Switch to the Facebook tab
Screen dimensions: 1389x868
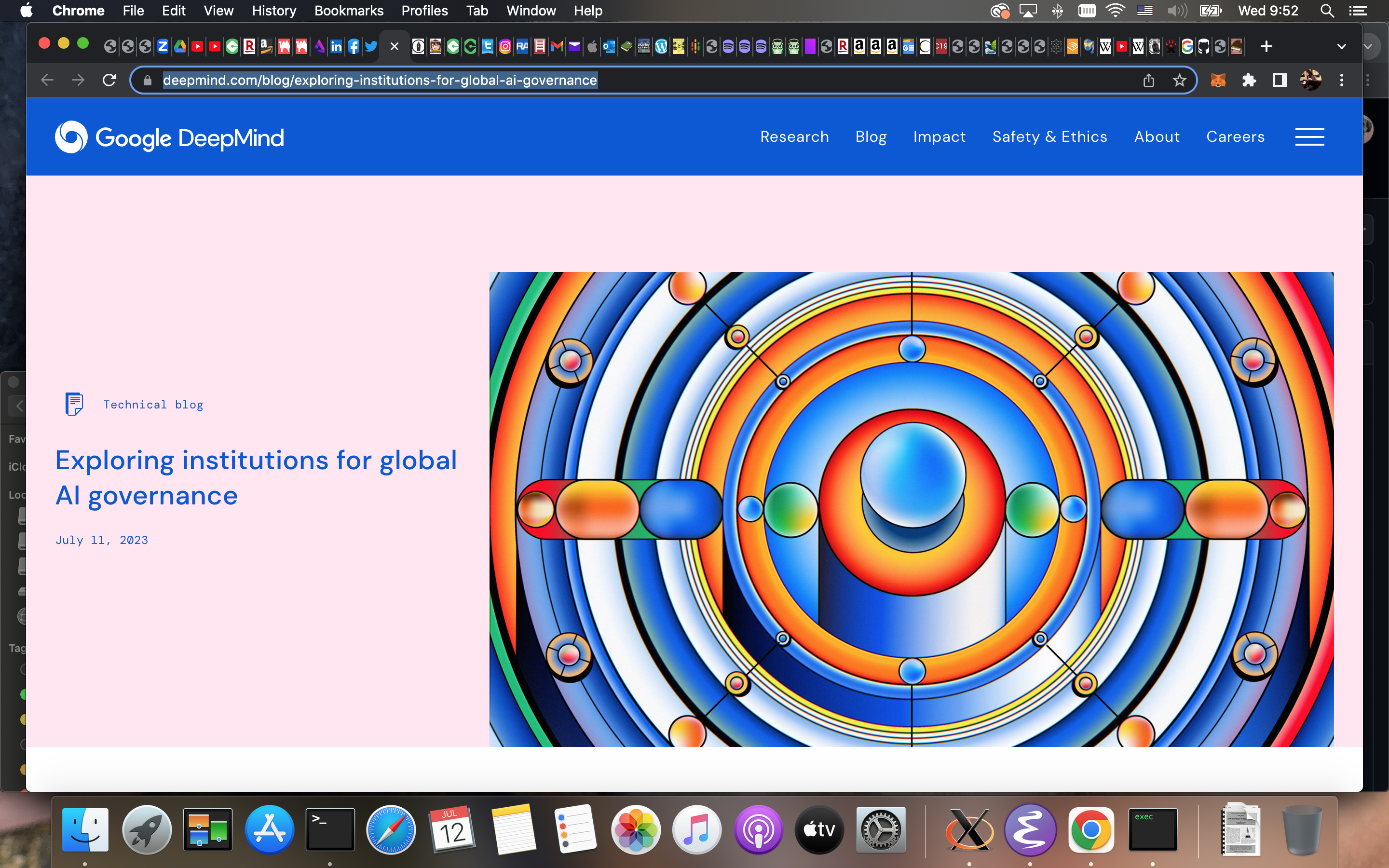(354, 46)
